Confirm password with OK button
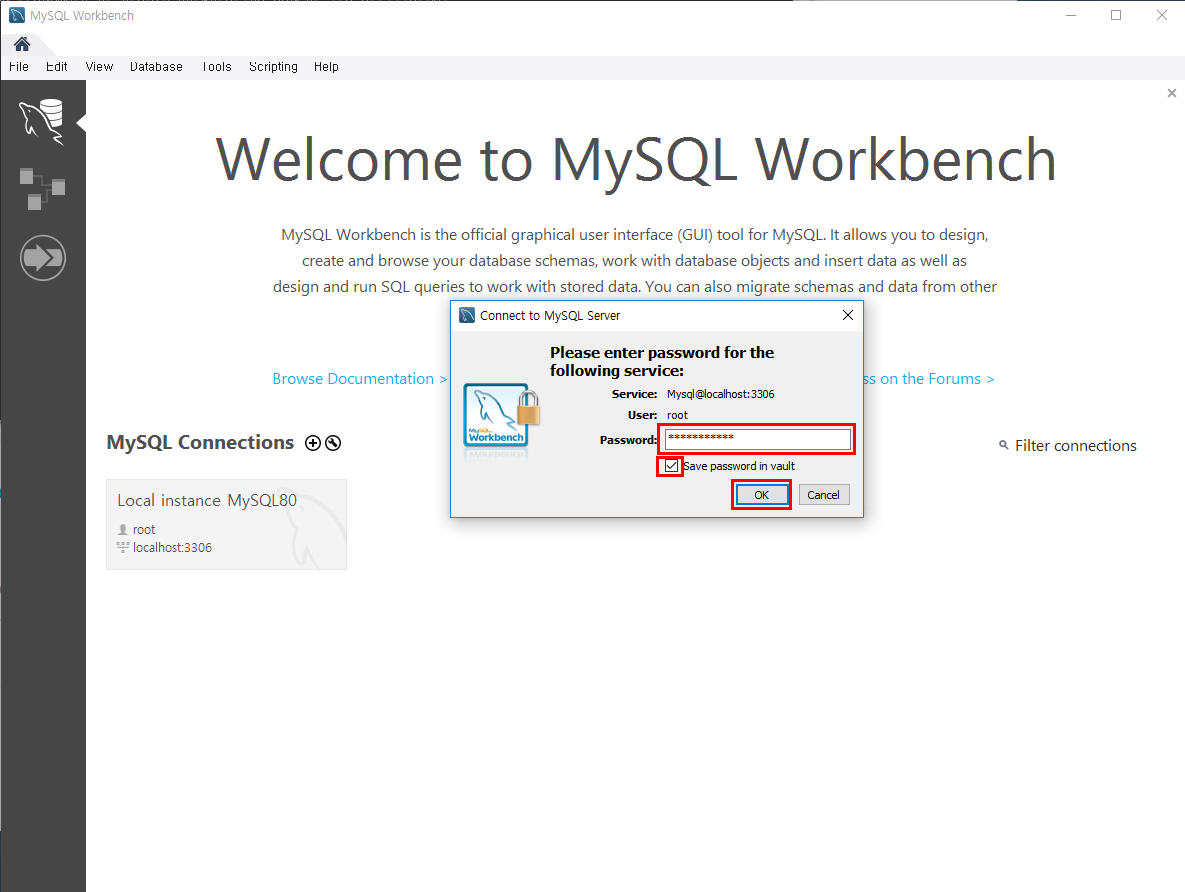The width and height of the screenshot is (1185, 892). [x=762, y=494]
